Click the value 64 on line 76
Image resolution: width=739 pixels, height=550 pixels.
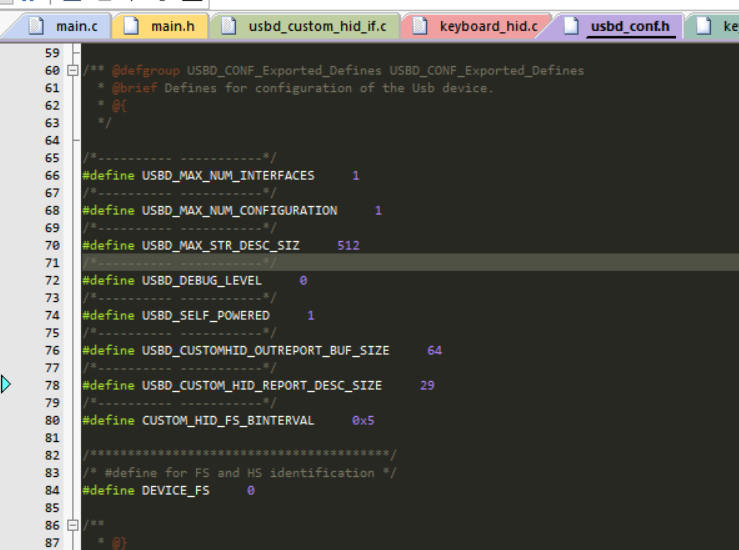click(435, 351)
